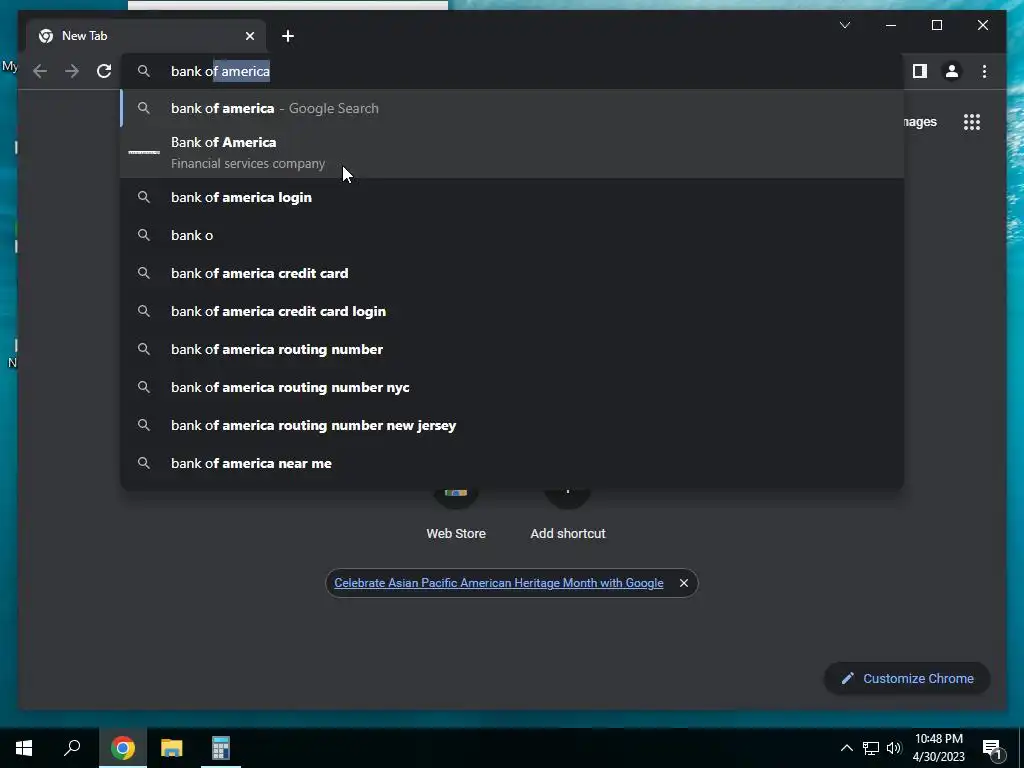Screen dimensions: 1024x768
Task: Open Asian Pacific American Heritage Month link
Action: 499,583
